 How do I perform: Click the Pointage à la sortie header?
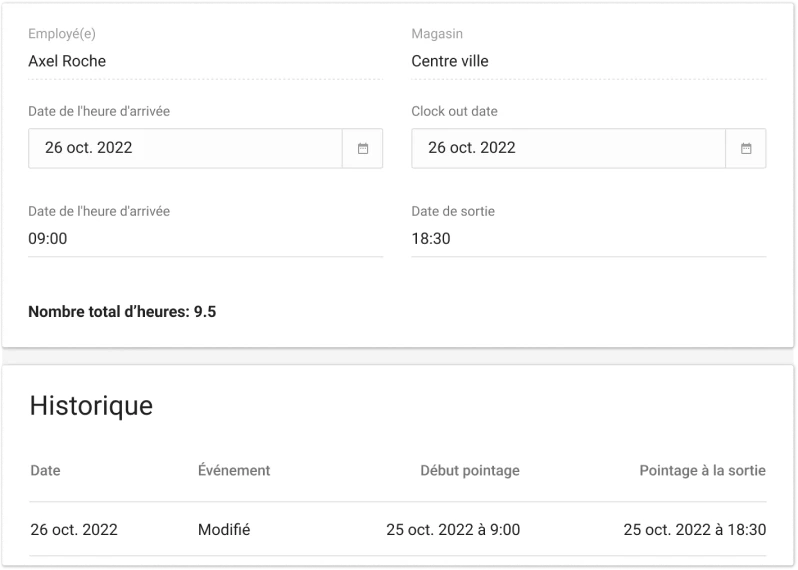click(x=702, y=470)
